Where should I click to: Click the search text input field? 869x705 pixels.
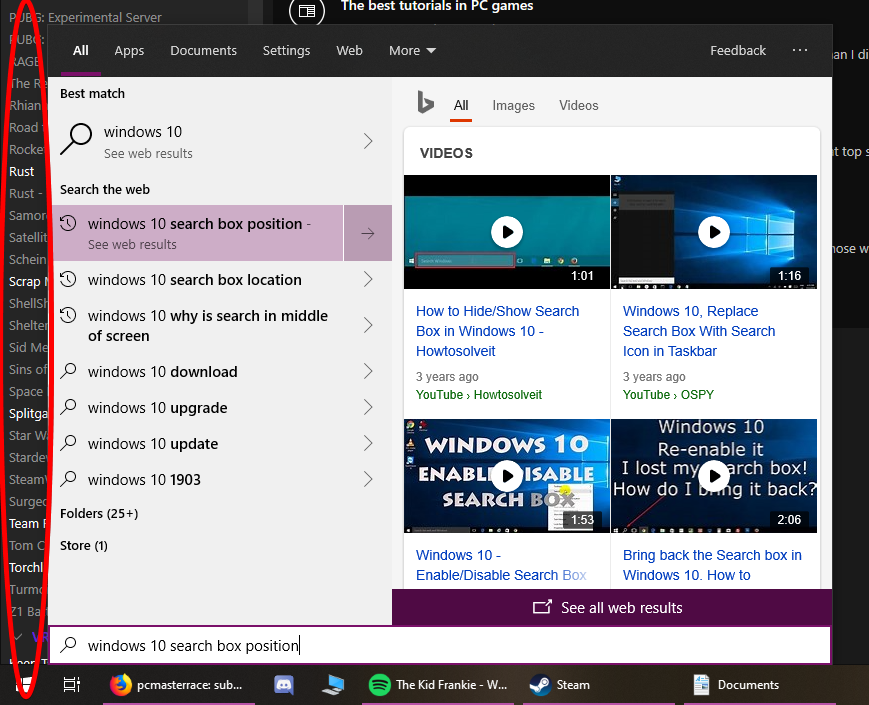[x=441, y=645]
